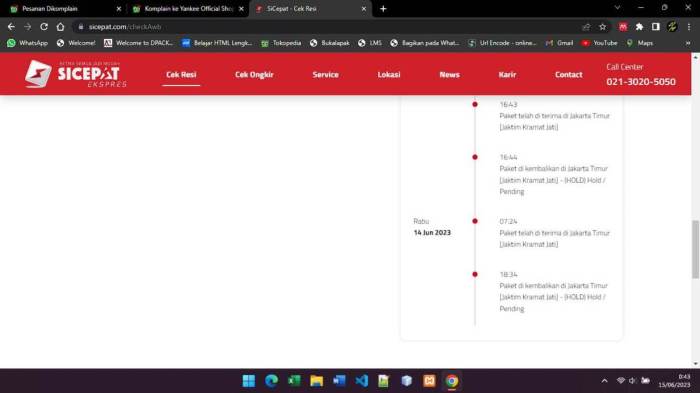Open Excel from the taskbar

(x=294, y=381)
